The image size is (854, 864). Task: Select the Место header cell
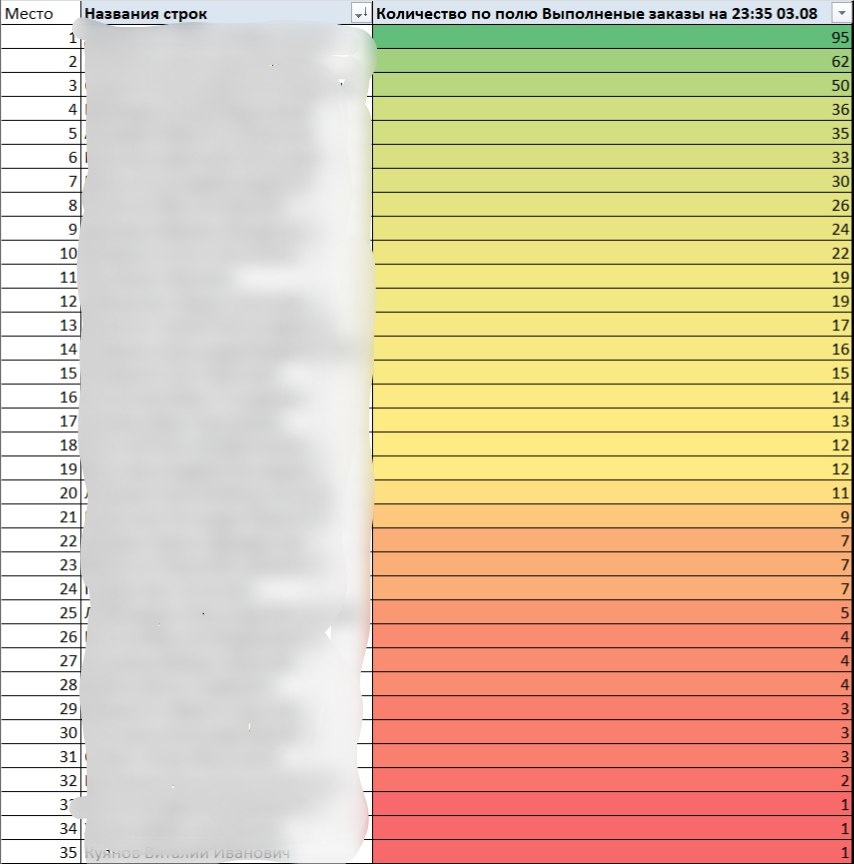[x=40, y=13]
